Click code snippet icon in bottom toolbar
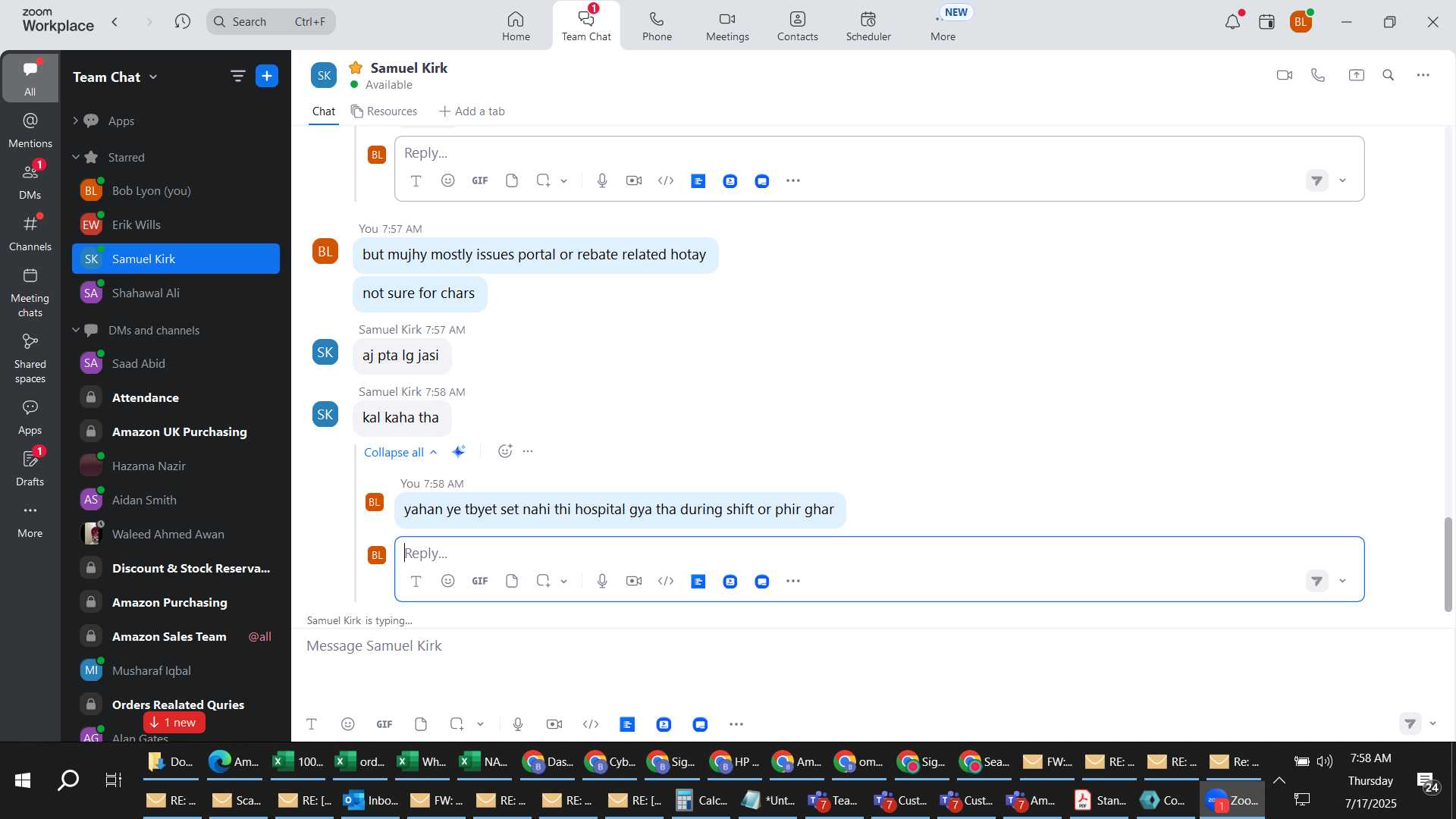This screenshot has width=1456, height=819. click(x=591, y=724)
